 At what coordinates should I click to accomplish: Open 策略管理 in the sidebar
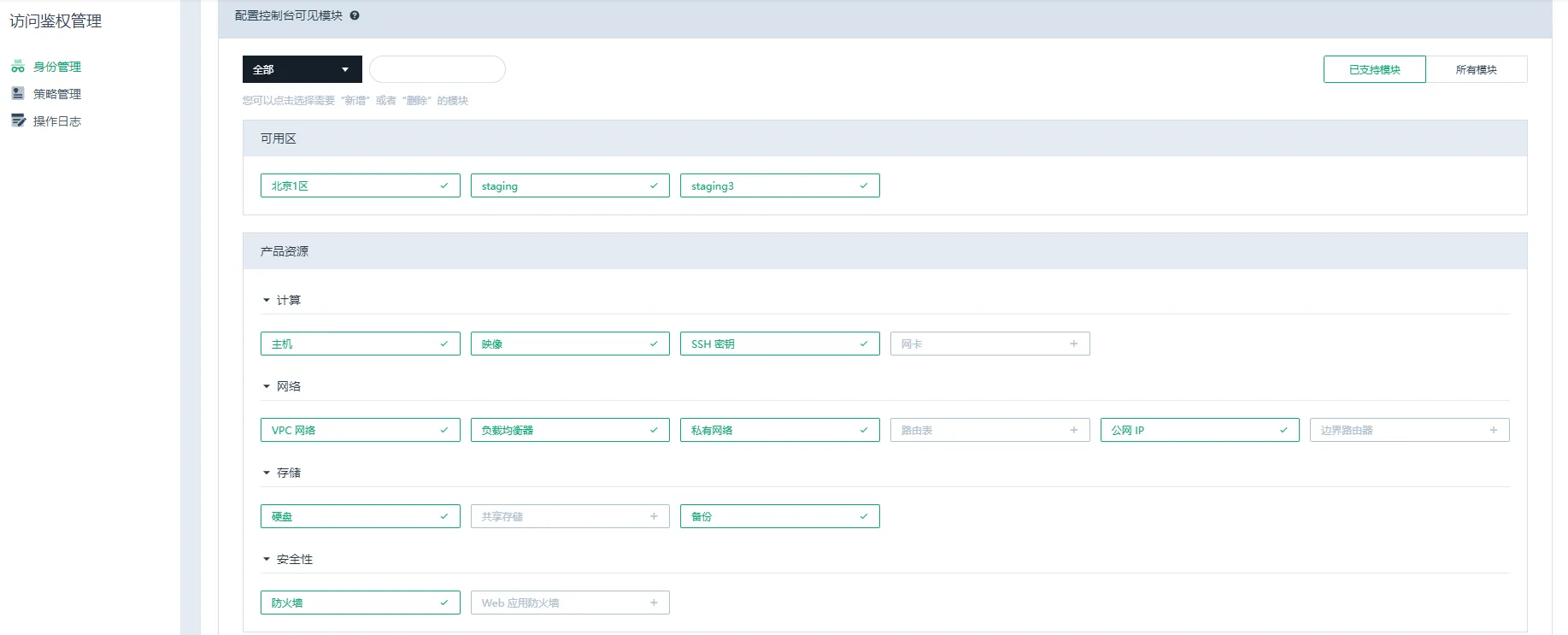click(46, 94)
